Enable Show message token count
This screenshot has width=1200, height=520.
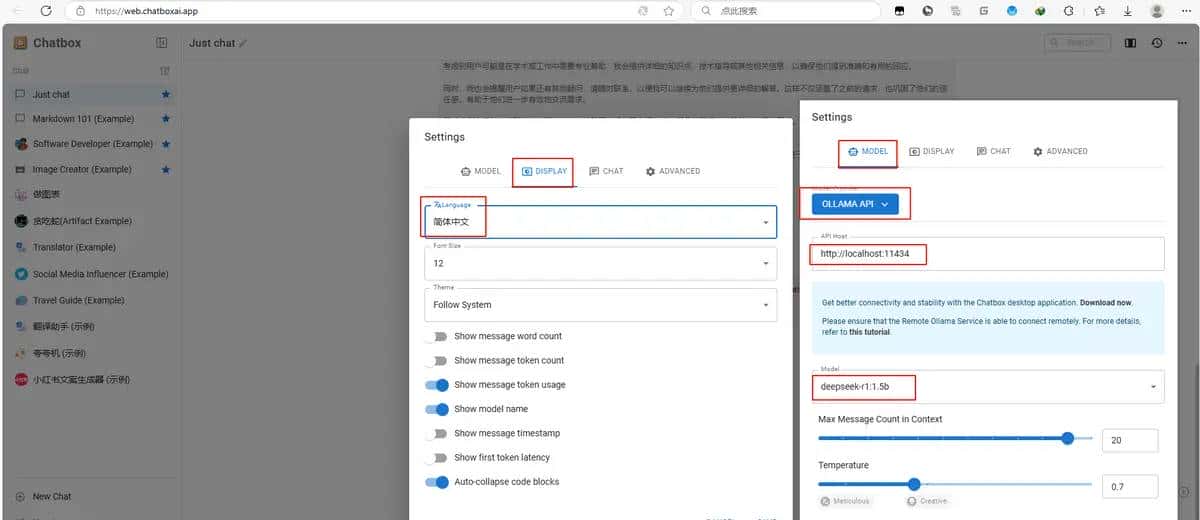(436, 360)
